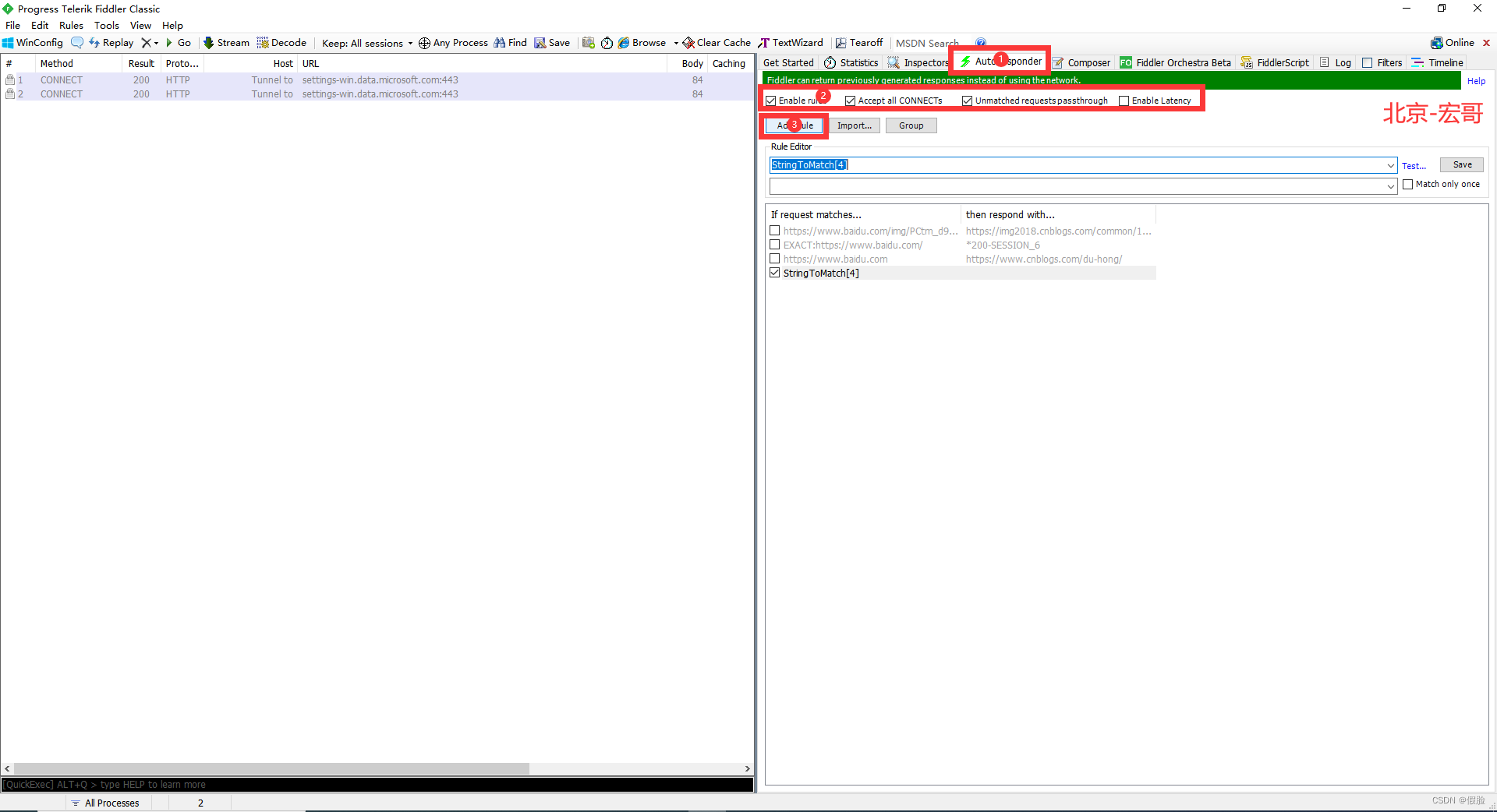Toggle Unmatched requests passthrough checkbox

pyautogui.click(x=968, y=101)
